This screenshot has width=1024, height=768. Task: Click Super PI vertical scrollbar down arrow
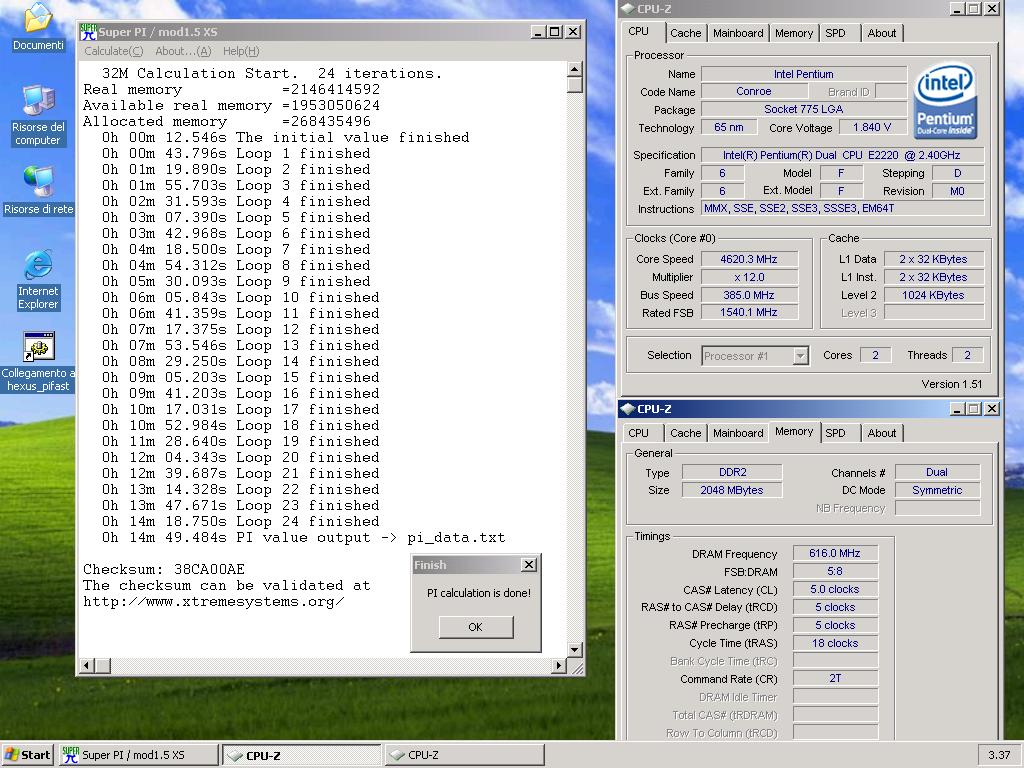[575, 649]
